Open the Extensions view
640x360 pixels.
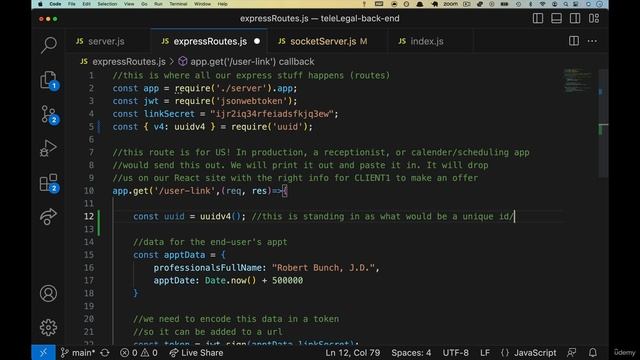49,183
